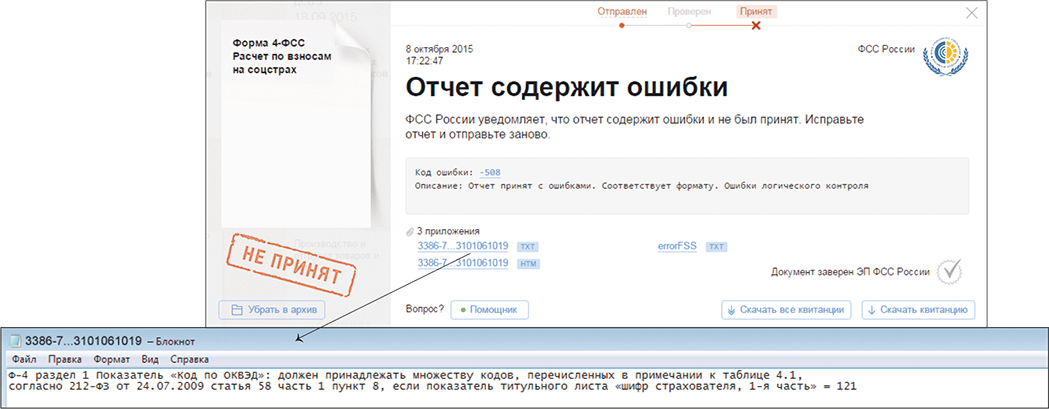Open the first 3386-7 TXT attachment
This screenshot has height=409, width=1049.
tap(463, 245)
